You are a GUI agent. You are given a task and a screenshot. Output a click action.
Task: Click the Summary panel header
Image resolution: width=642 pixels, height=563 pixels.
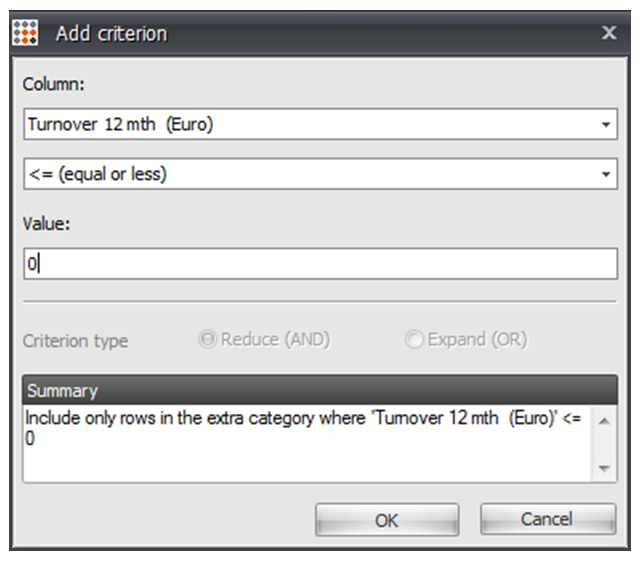[x=320, y=390]
